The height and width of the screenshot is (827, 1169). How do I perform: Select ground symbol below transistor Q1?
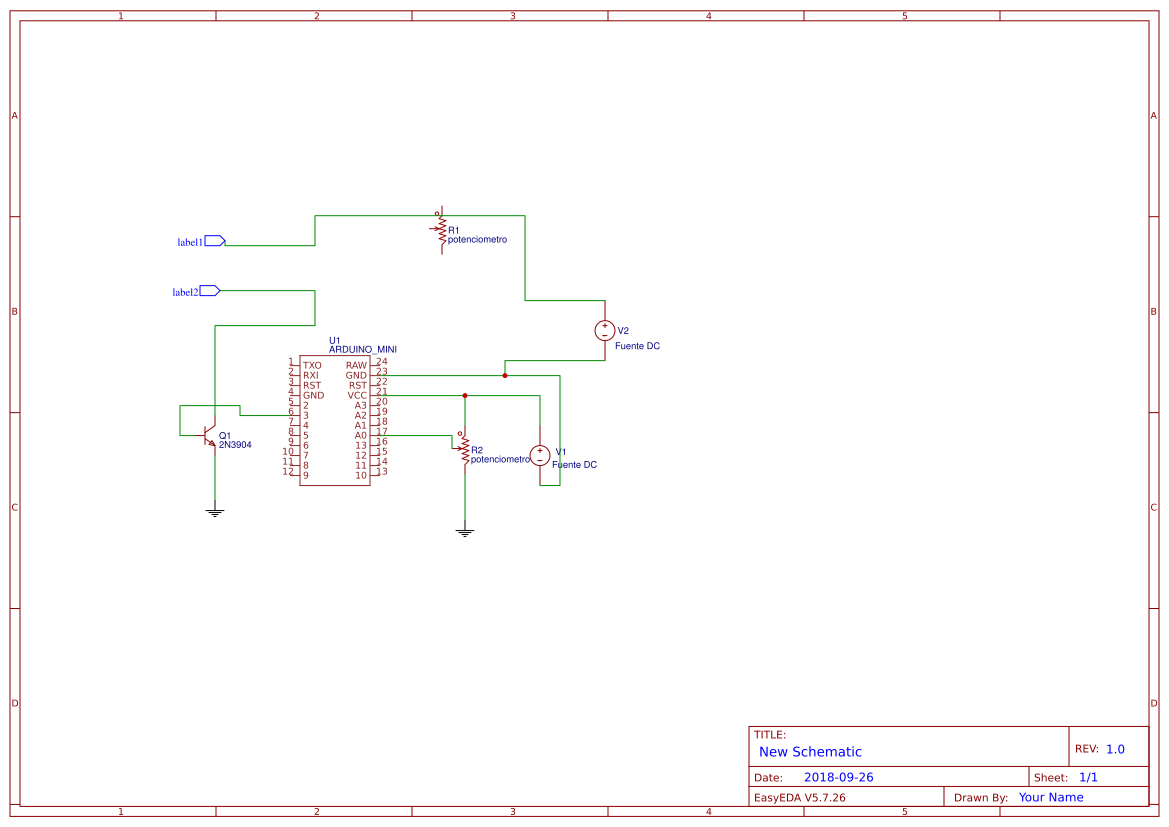click(215, 512)
